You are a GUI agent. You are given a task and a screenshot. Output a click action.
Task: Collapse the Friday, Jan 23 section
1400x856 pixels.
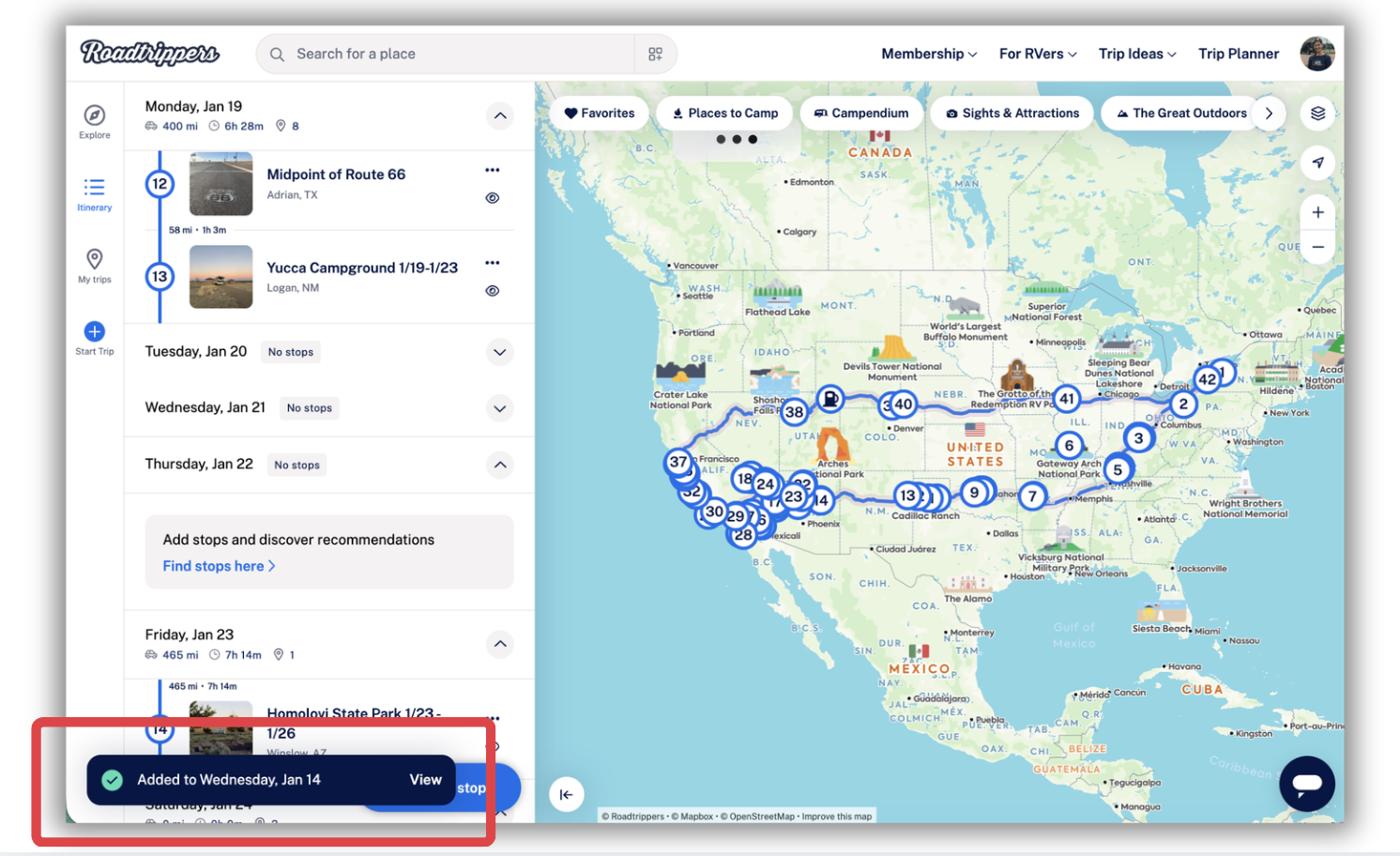coord(500,644)
